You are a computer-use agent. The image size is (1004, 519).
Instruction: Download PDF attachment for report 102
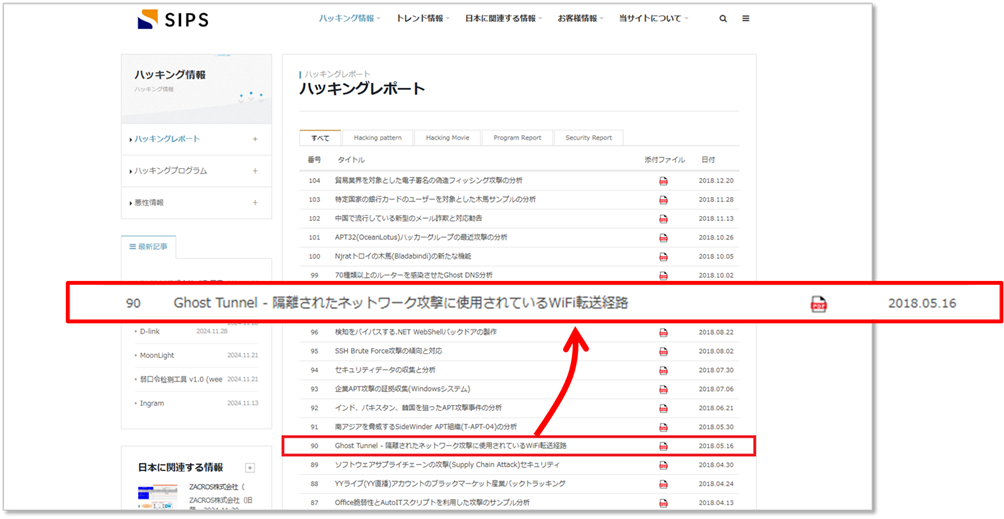click(x=663, y=218)
